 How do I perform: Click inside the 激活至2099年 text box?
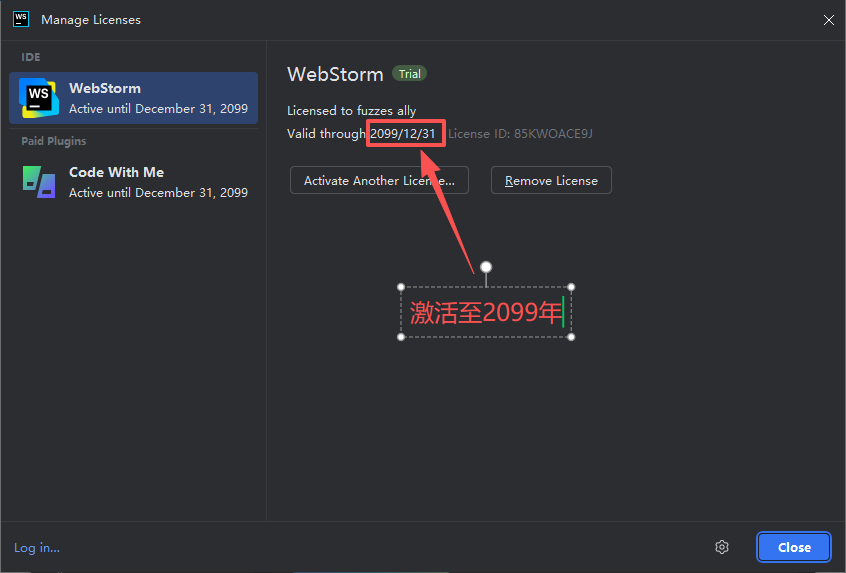coord(486,312)
